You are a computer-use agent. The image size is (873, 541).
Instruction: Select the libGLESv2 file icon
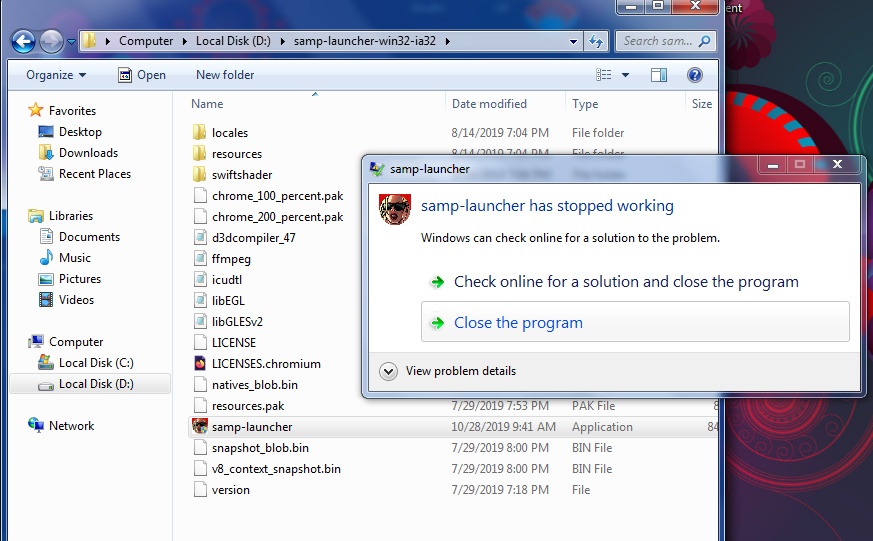click(200, 322)
